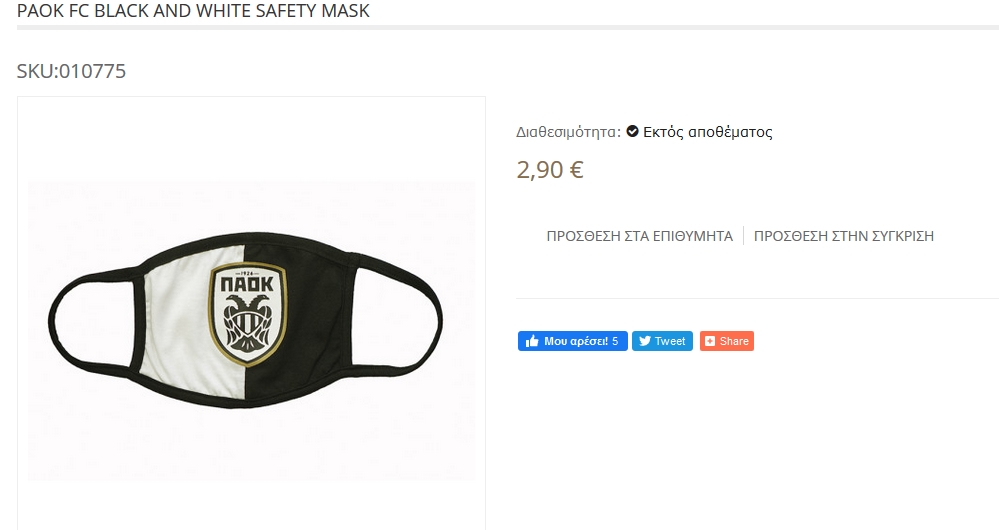
Task: Click the Διαθεσιμότητα label
Action: click(x=568, y=132)
